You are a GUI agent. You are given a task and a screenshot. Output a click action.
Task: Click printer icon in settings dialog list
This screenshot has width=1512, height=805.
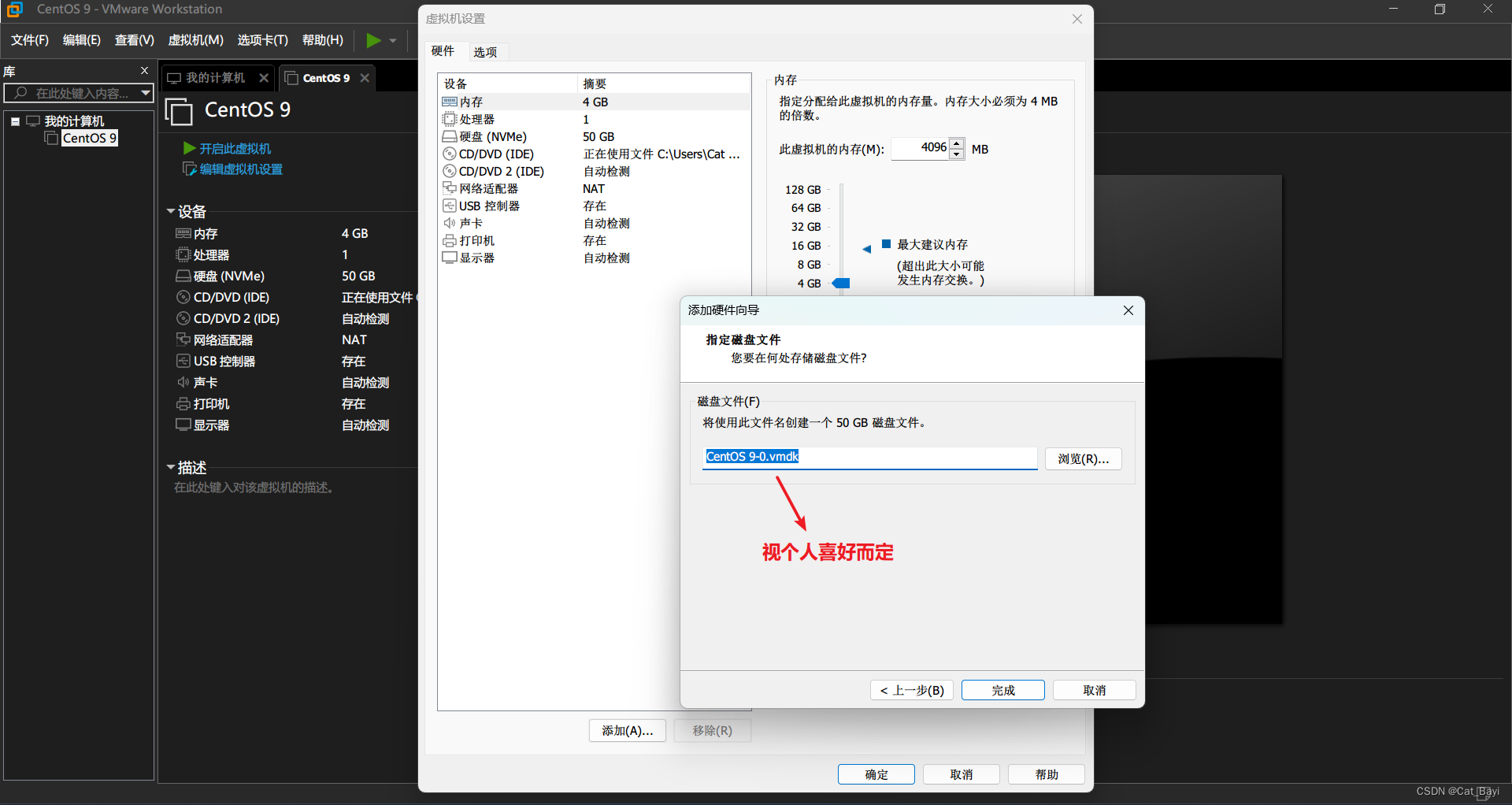coord(450,240)
